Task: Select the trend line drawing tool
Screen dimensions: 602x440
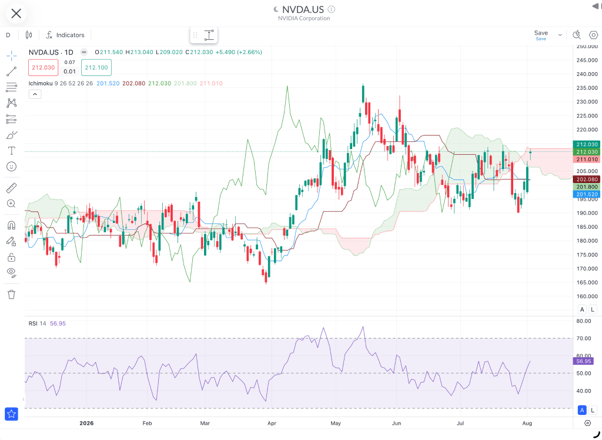Action: coord(12,71)
